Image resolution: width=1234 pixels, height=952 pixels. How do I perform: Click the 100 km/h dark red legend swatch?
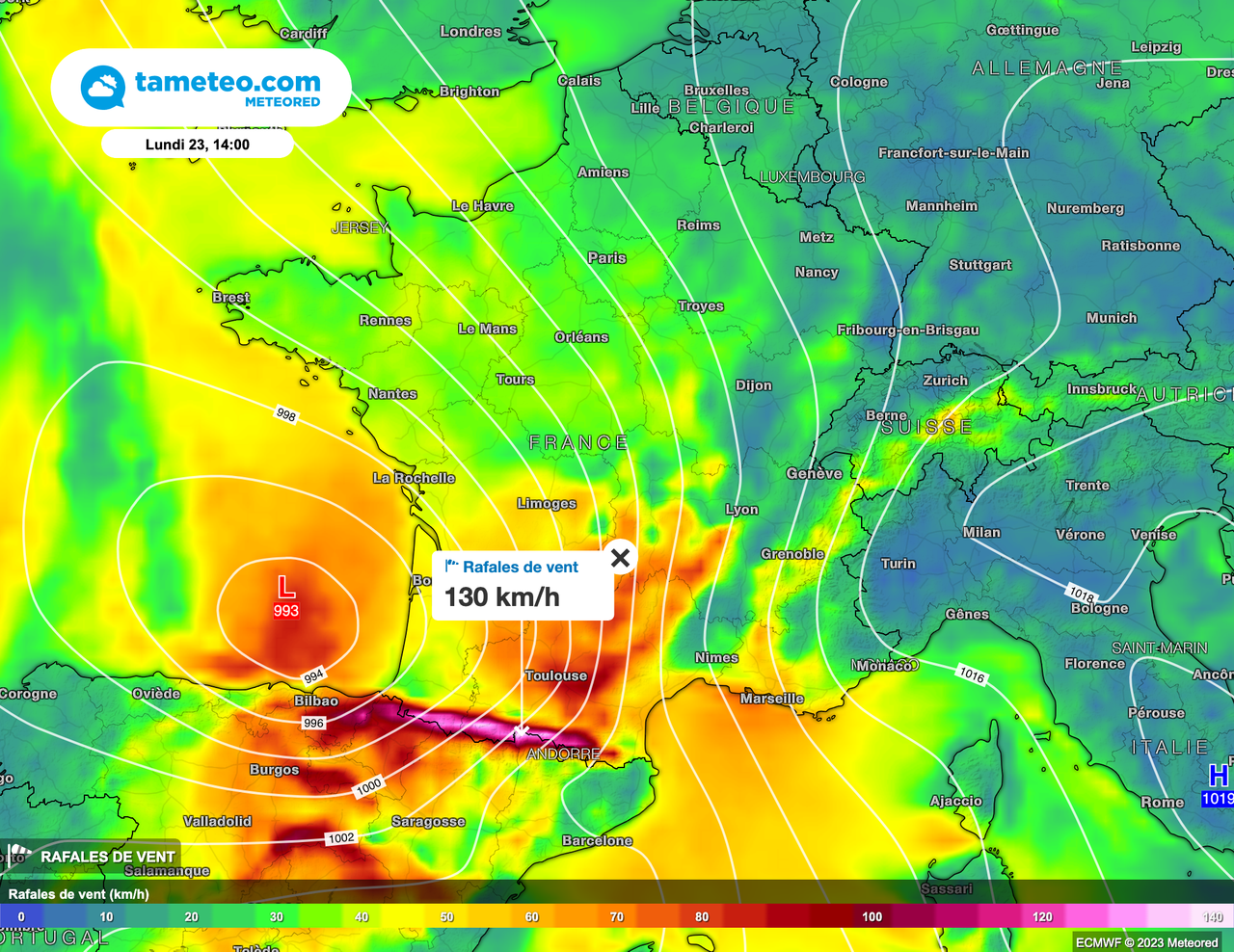[x=872, y=916]
